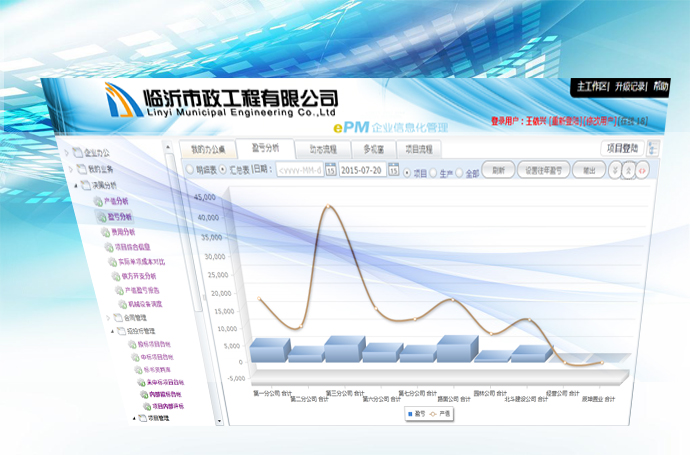Select the 标书资料库 tree item

157,370
